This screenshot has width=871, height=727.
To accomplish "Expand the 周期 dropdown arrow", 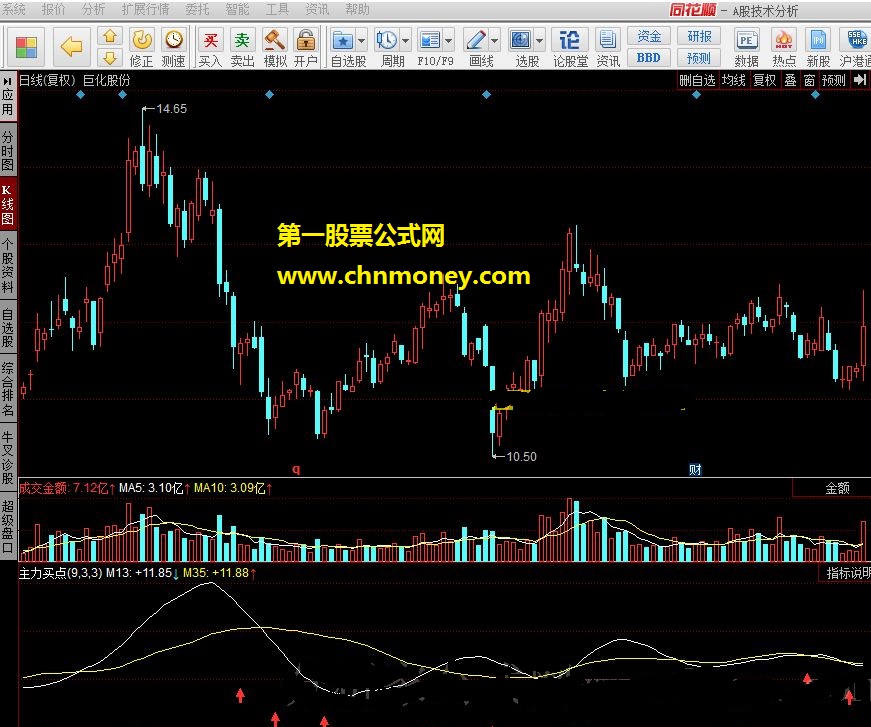I will tap(406, 41).
